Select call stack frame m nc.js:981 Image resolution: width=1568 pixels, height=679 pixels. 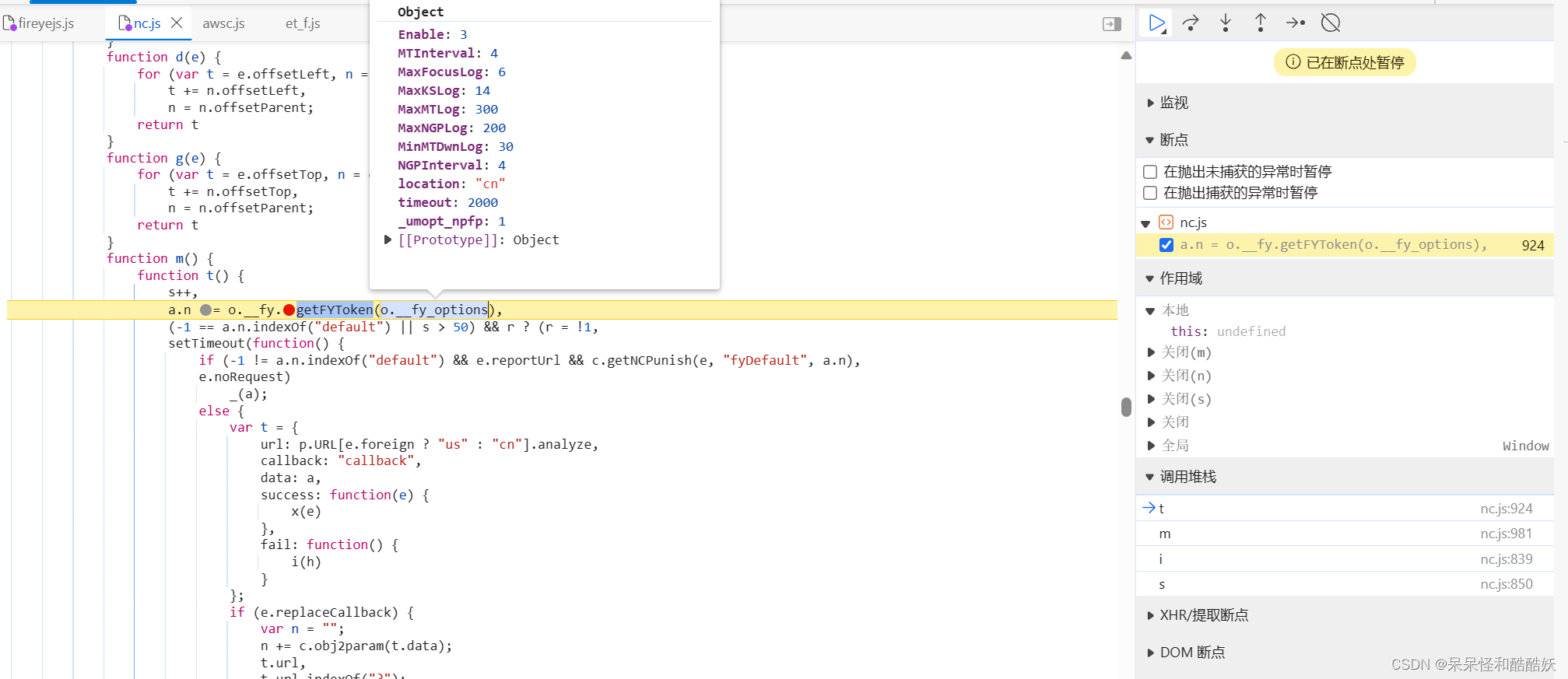[x=1345, y=534]
